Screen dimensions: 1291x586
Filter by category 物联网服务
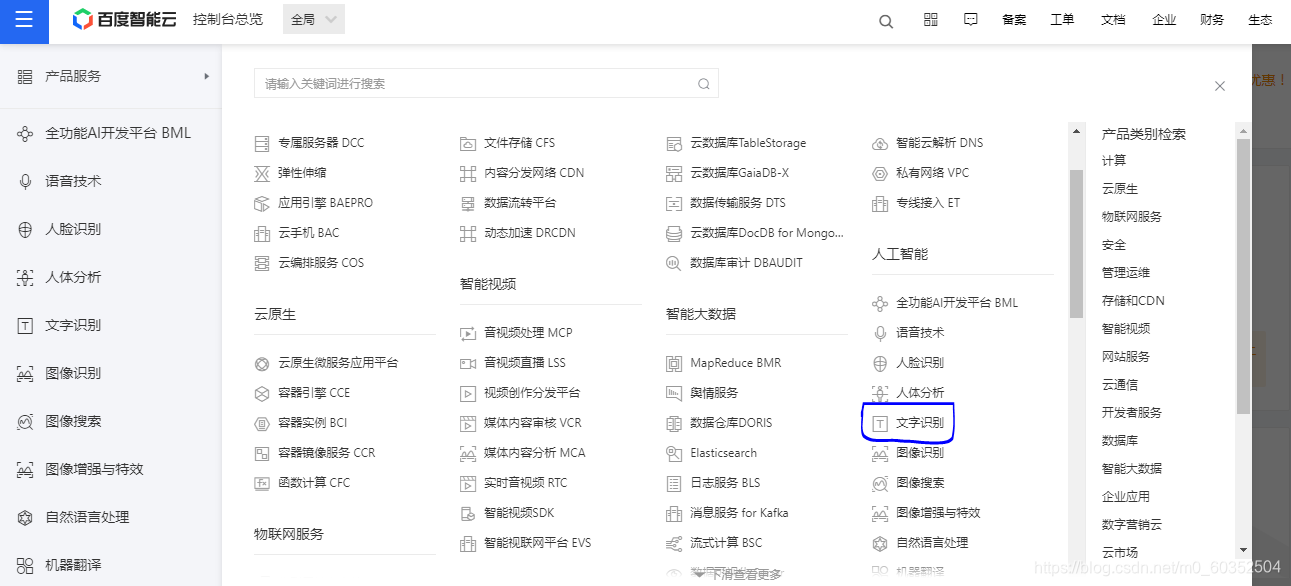1132,216
